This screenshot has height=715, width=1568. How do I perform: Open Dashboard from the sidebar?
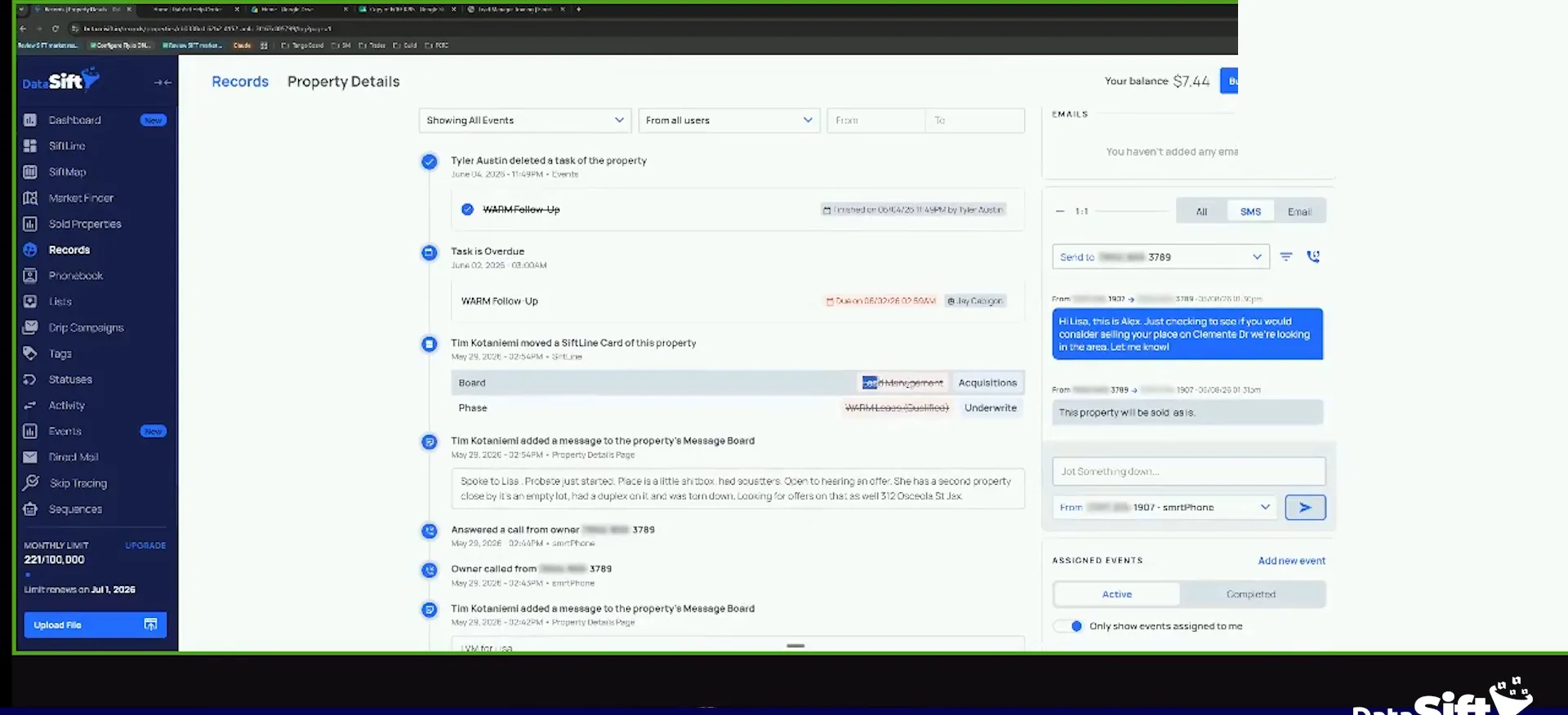pyautogui.click(x=74, y=120)
